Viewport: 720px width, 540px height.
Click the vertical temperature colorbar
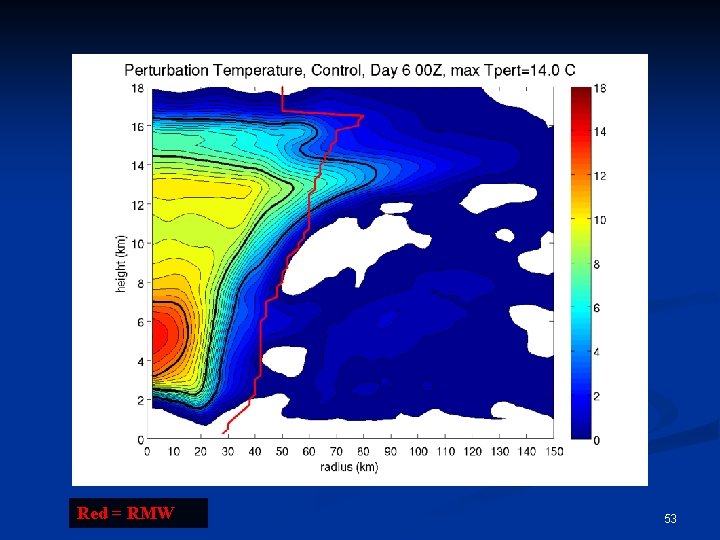tap(581, 263)
